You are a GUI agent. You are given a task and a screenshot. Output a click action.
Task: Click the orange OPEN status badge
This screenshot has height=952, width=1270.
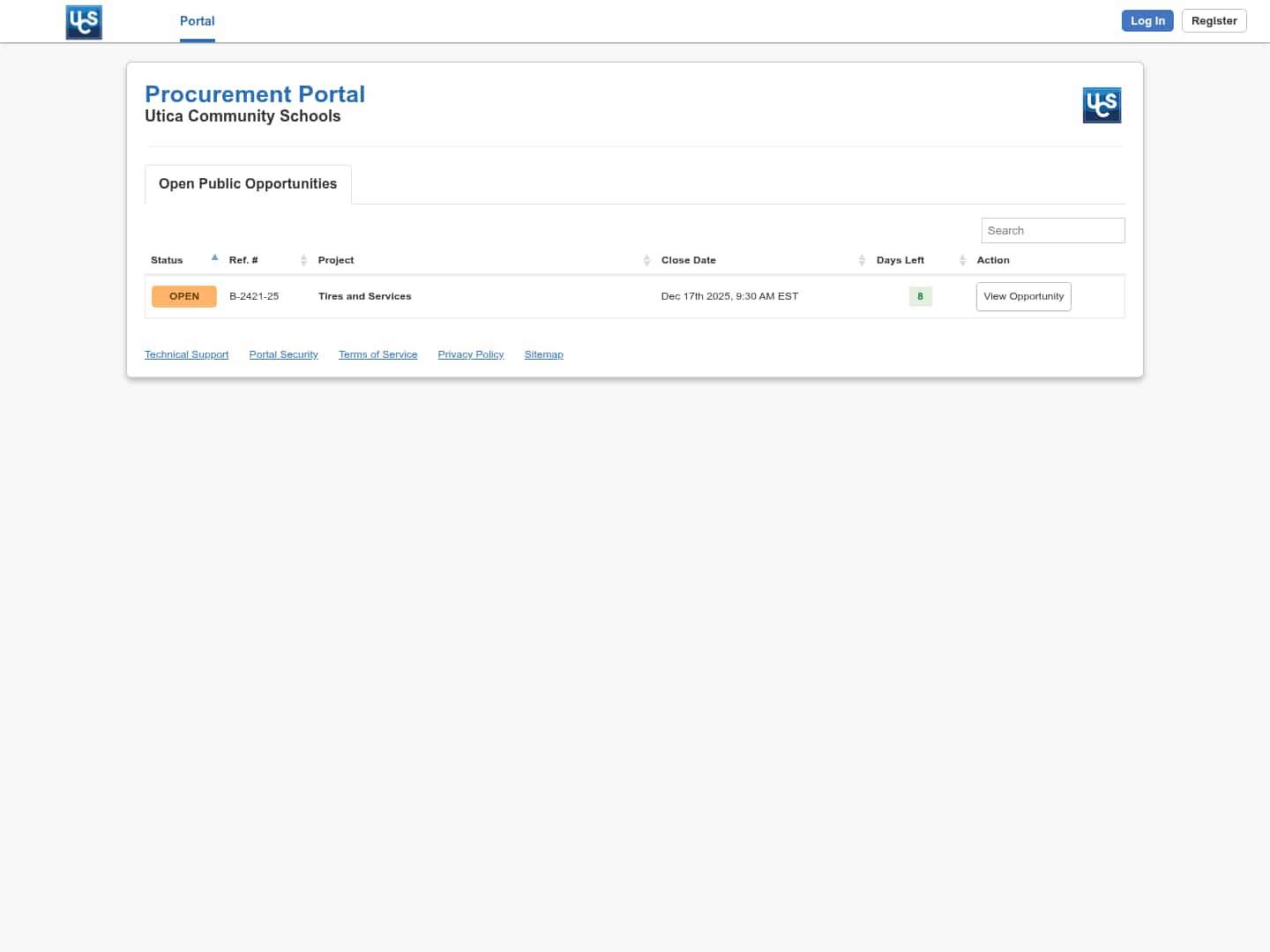point(184,296)
